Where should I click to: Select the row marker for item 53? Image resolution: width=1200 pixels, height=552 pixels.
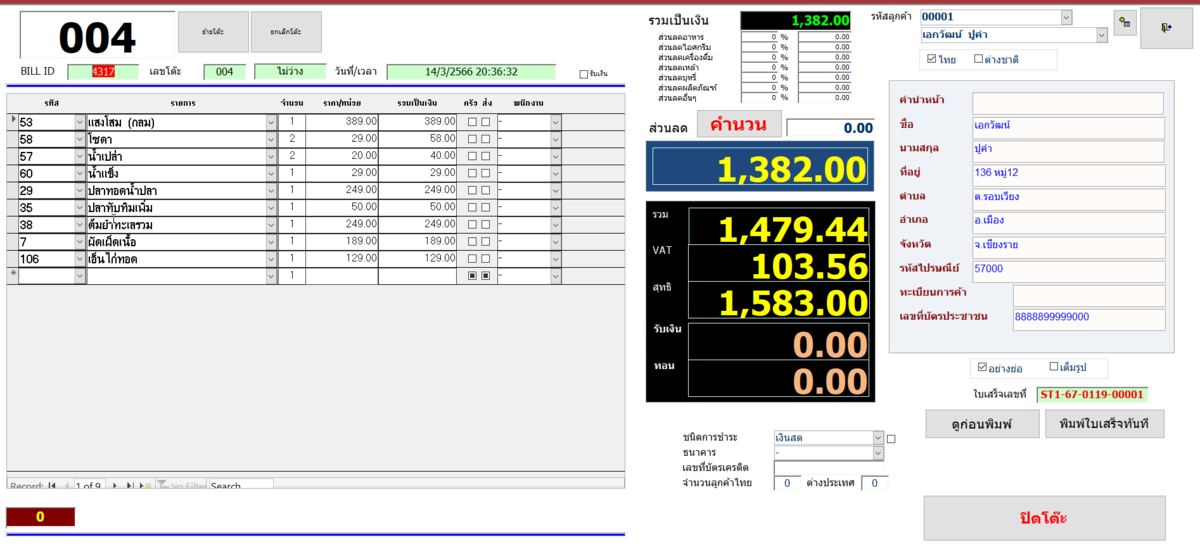tap(12, 121)
